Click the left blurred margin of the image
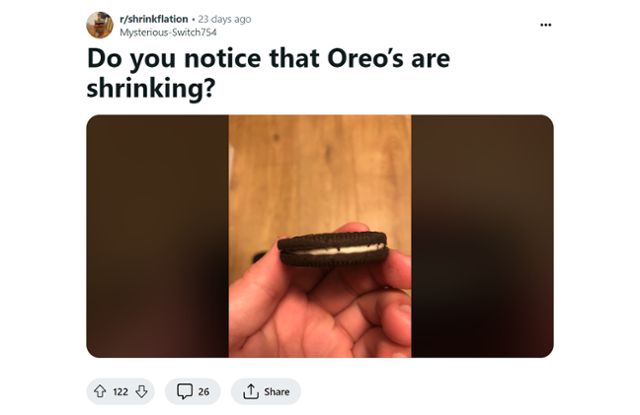640x415 pixels. (x=157, y=236)
